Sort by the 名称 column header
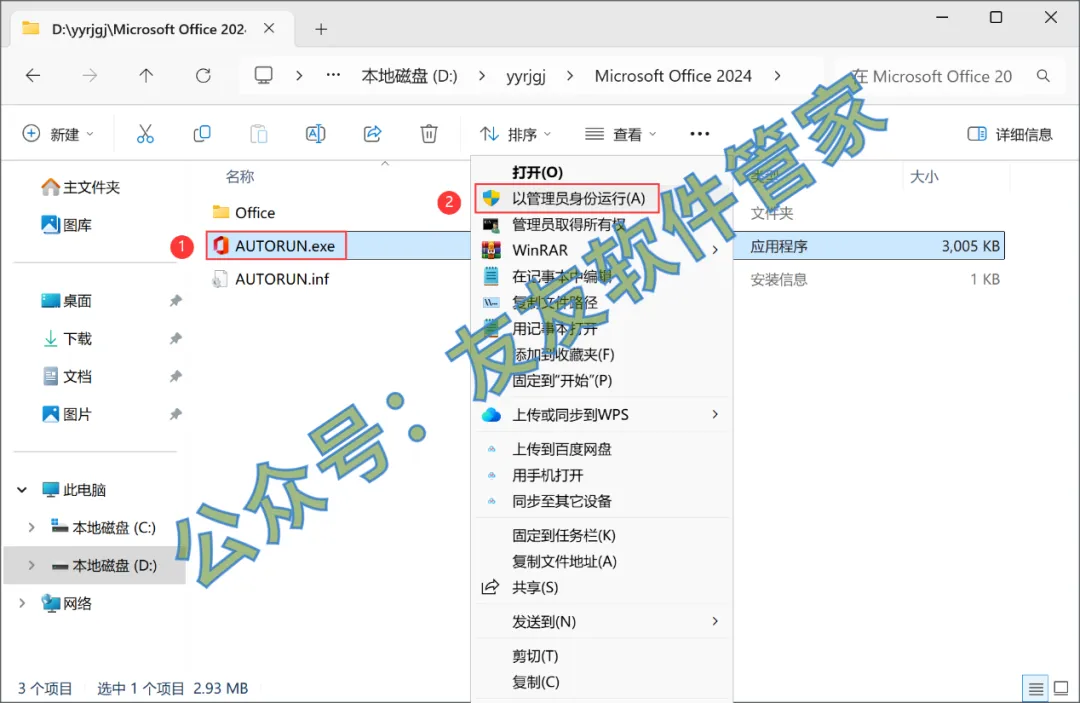Screen dimensions: 1080x703 click(x=240, y=177)
